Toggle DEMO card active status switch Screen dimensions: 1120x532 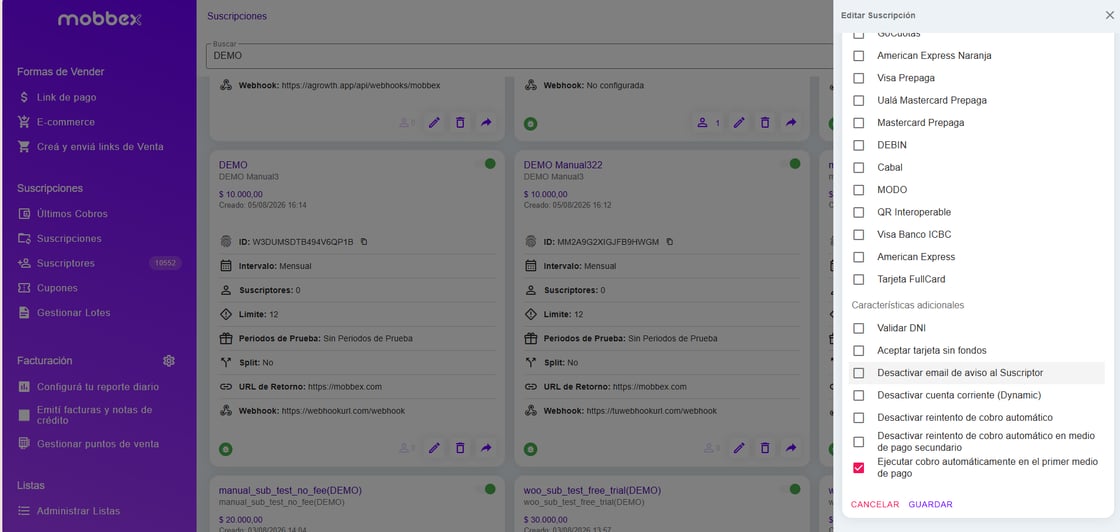tap(486, 164)
